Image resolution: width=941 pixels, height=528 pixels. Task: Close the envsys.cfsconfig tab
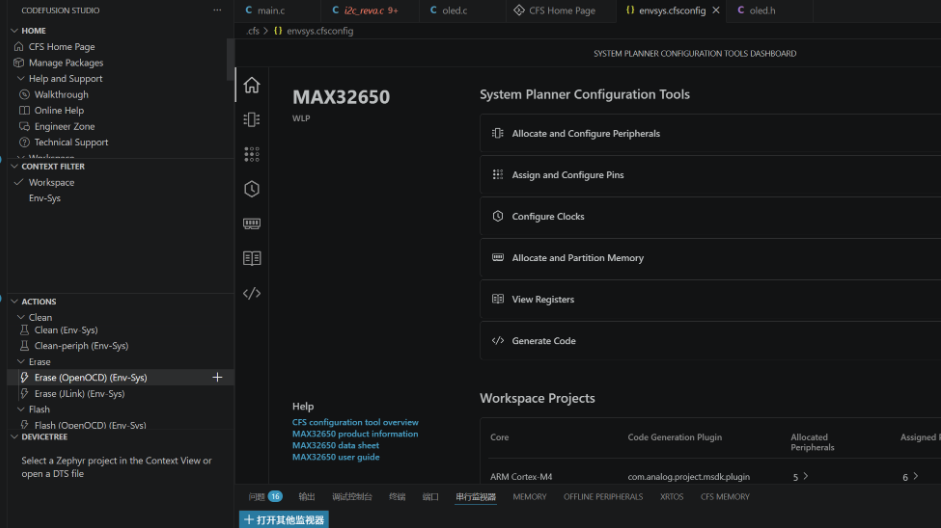point(716,10)
